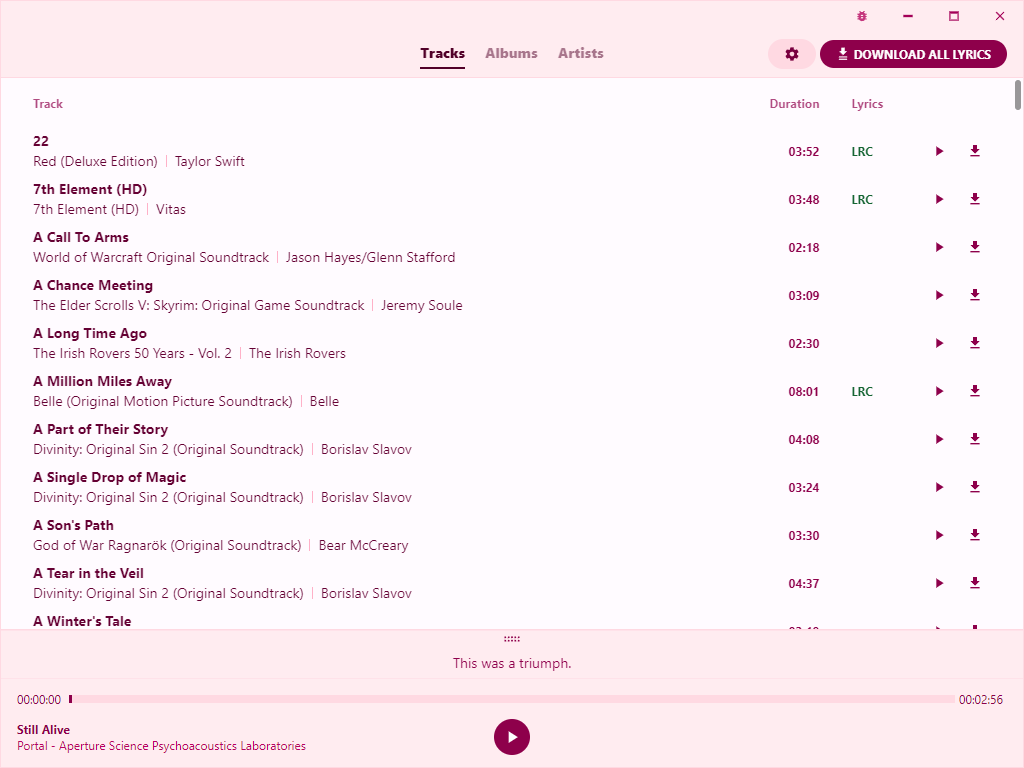This screenshot has width=1024, height=768.
Task: Close the application window
Action: pos(1000,16)
